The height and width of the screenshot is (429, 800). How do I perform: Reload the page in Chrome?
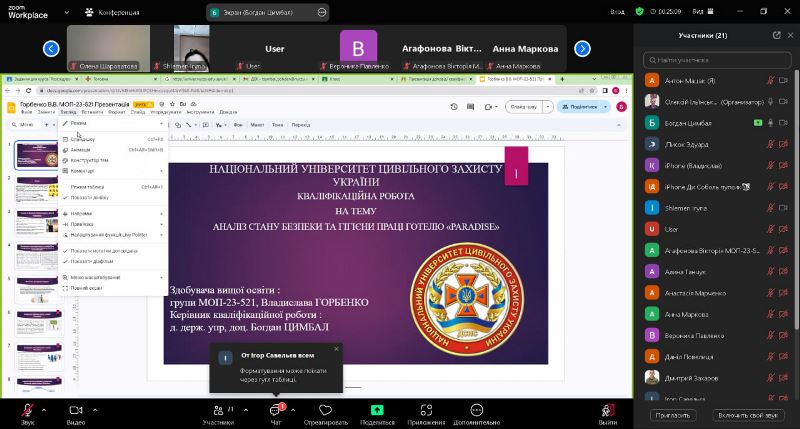point(29,91)
